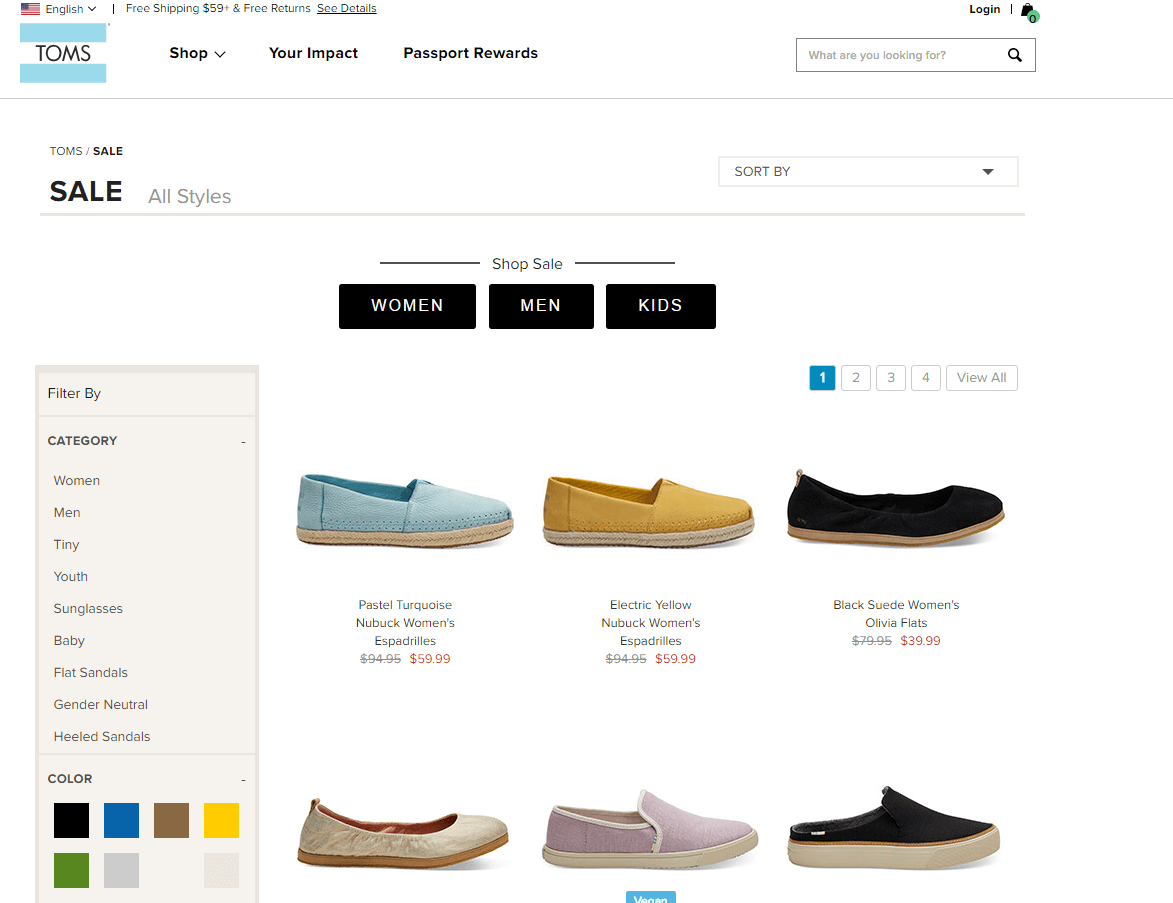1173x903 pixels.
Task: Open the black backless slip-on image
Action: 894,827
